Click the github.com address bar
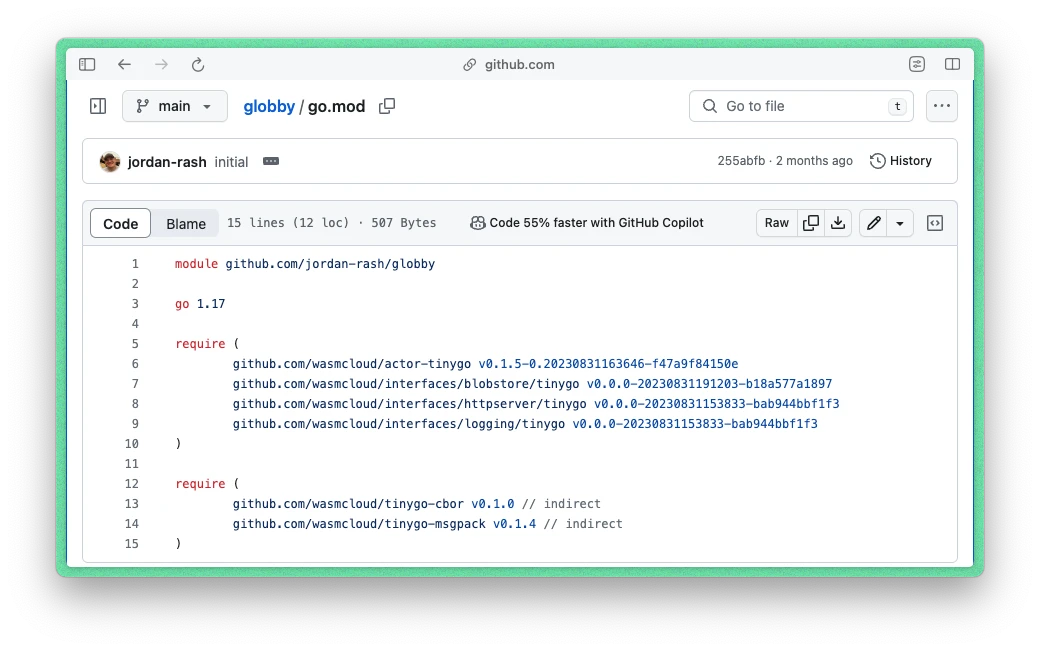The width and height of the screenshot is (1040, 651). (509, 64)
